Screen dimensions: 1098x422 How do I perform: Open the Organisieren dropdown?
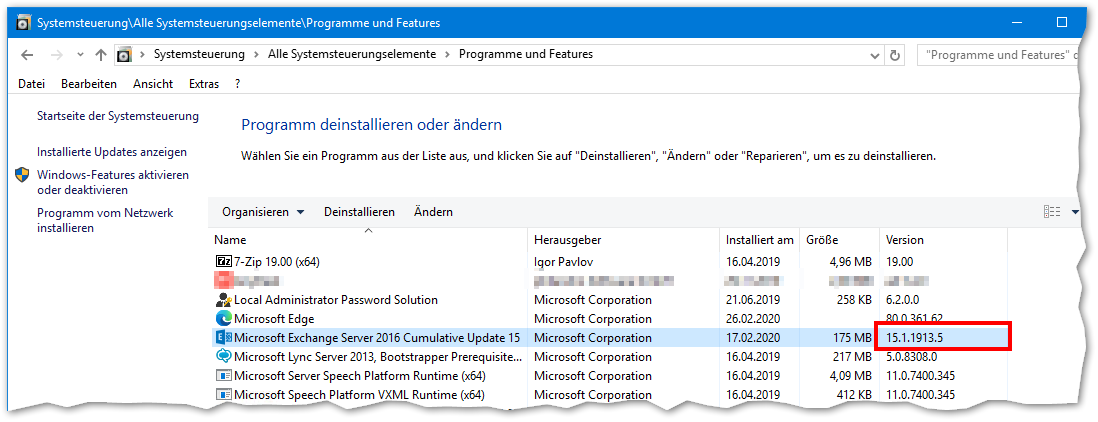[262, 212]
